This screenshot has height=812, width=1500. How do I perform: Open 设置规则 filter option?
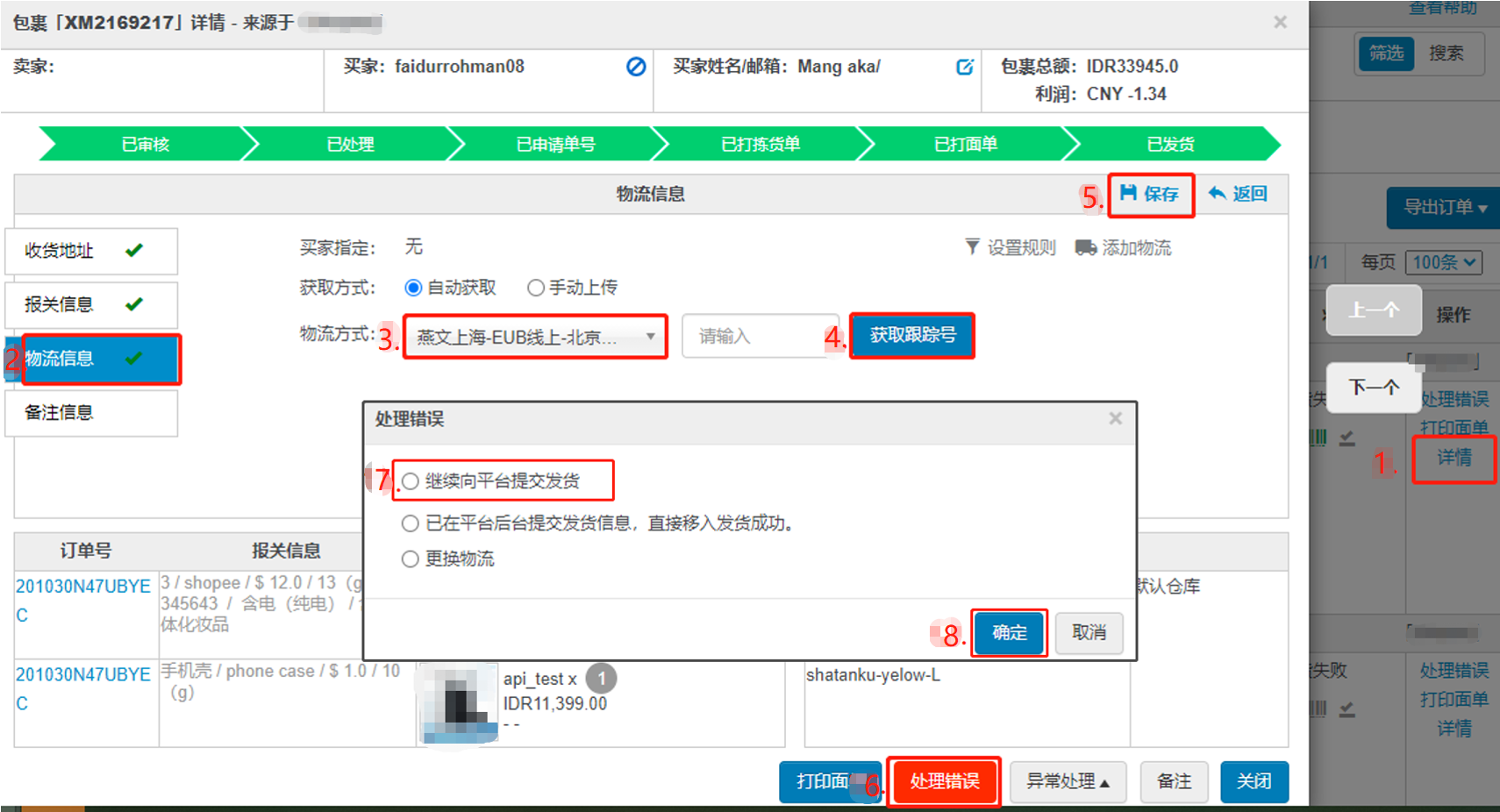1010,247
